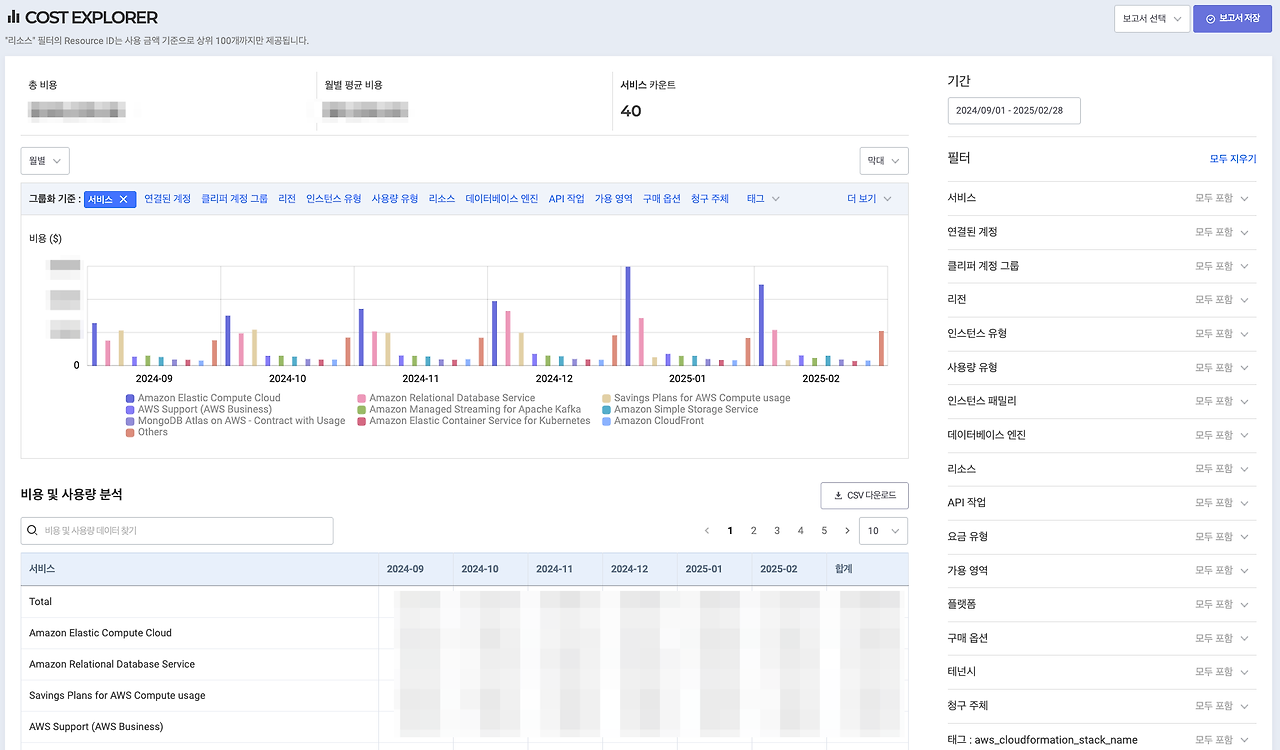Select 인스턴스 유형 in the grouping bar
This screenshot has width=1280, height=750.
(x=334, y=199)
